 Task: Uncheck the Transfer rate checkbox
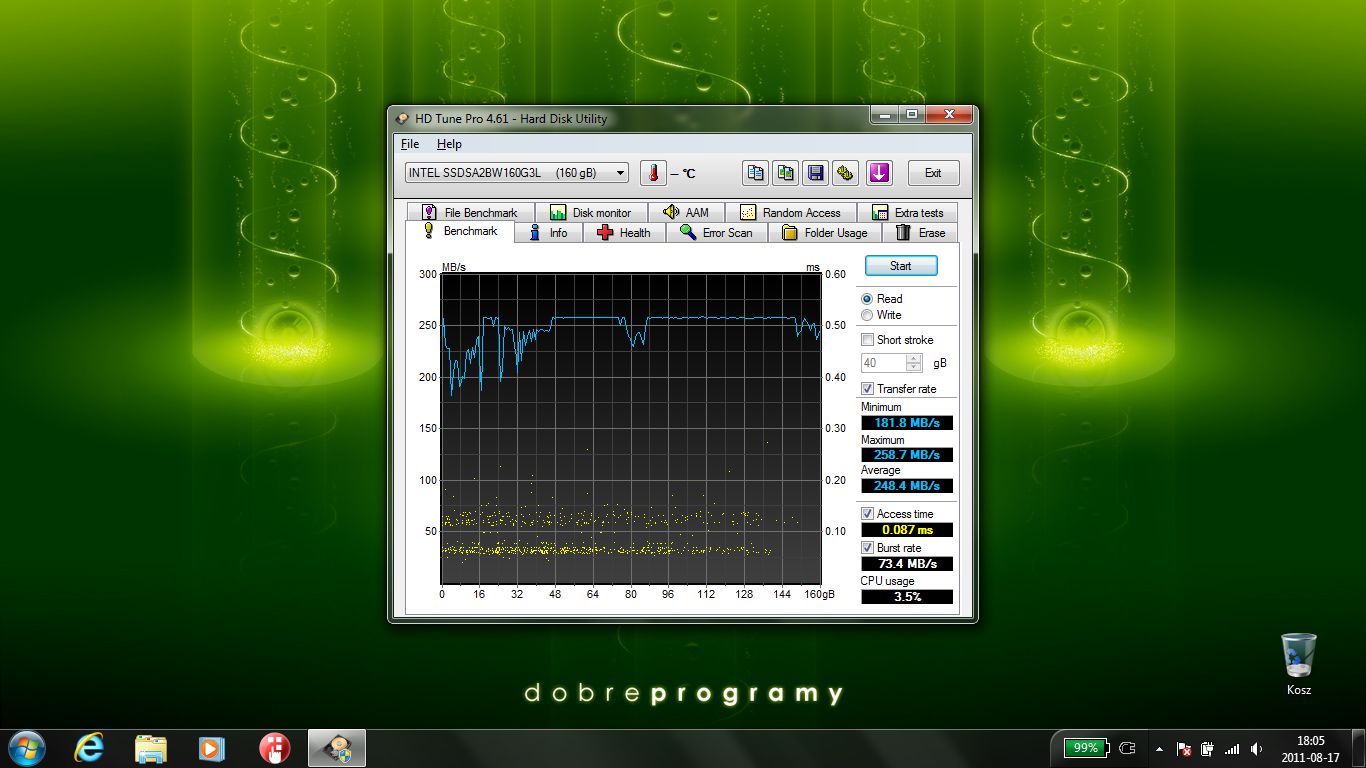(x=867, y=389)
